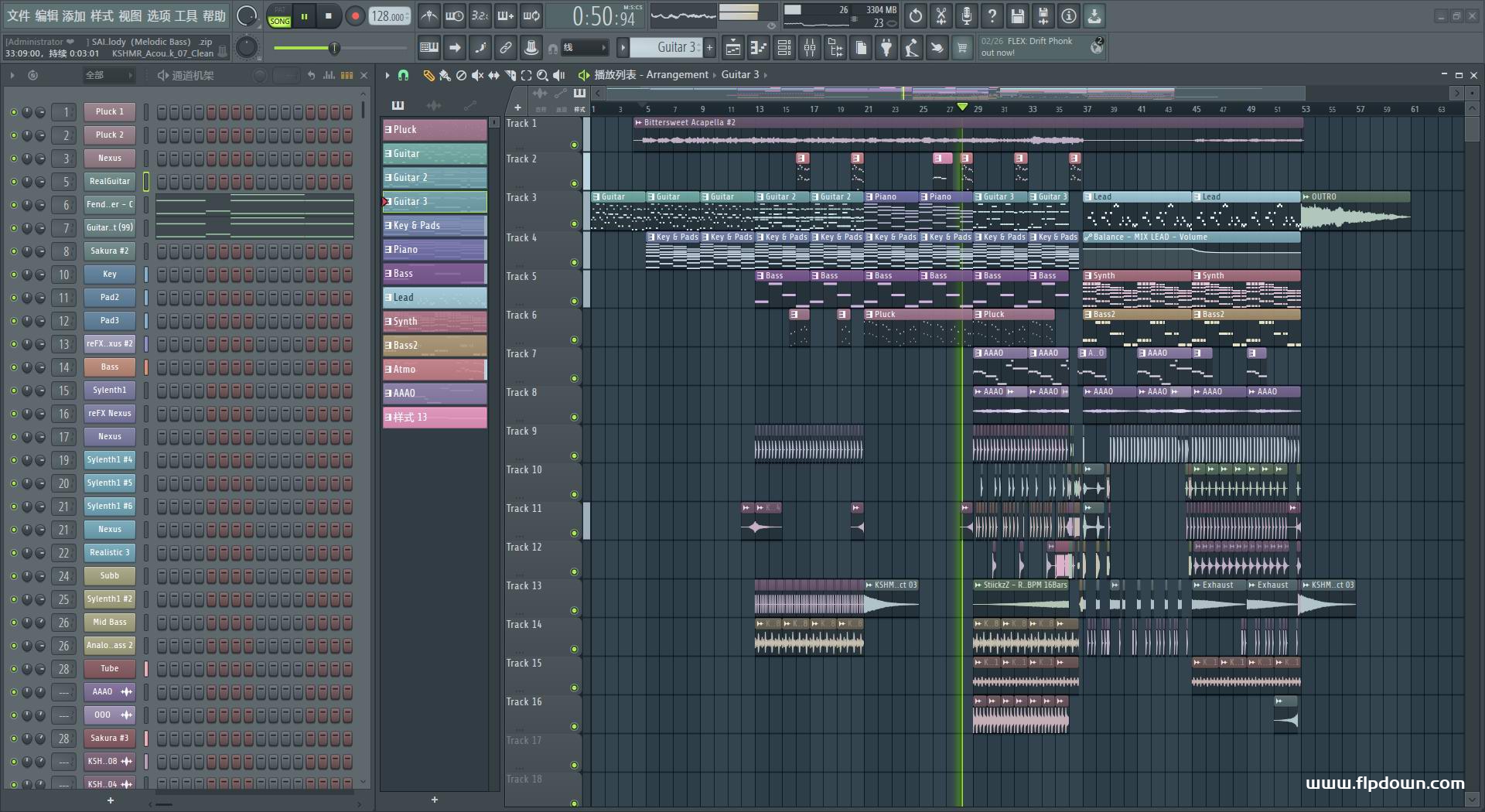Open the 全部 channel filter dropdown
Screen dimensions: 1485x812
click(108, 75)
